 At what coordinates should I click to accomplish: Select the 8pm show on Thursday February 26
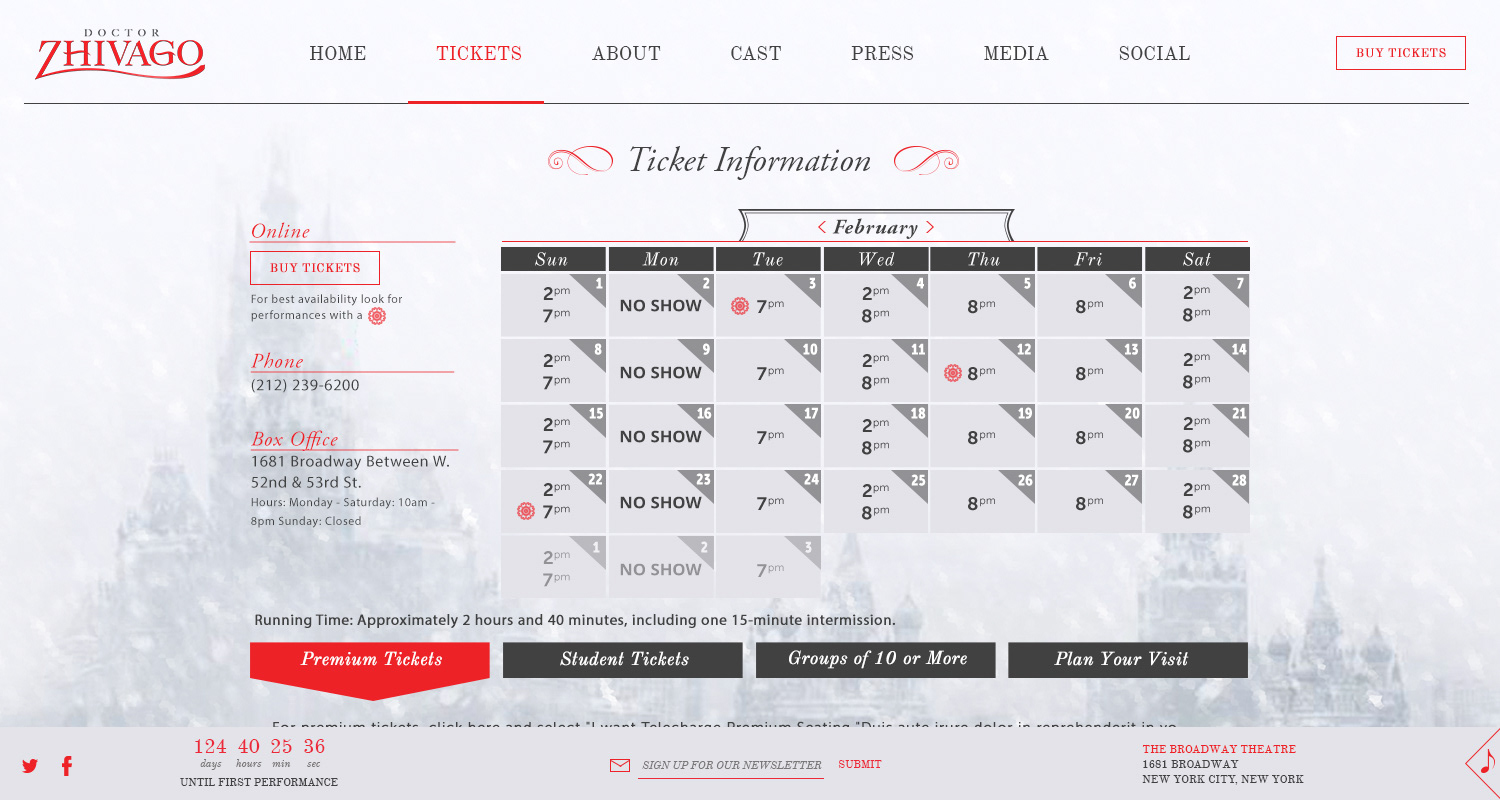point(982,503)
